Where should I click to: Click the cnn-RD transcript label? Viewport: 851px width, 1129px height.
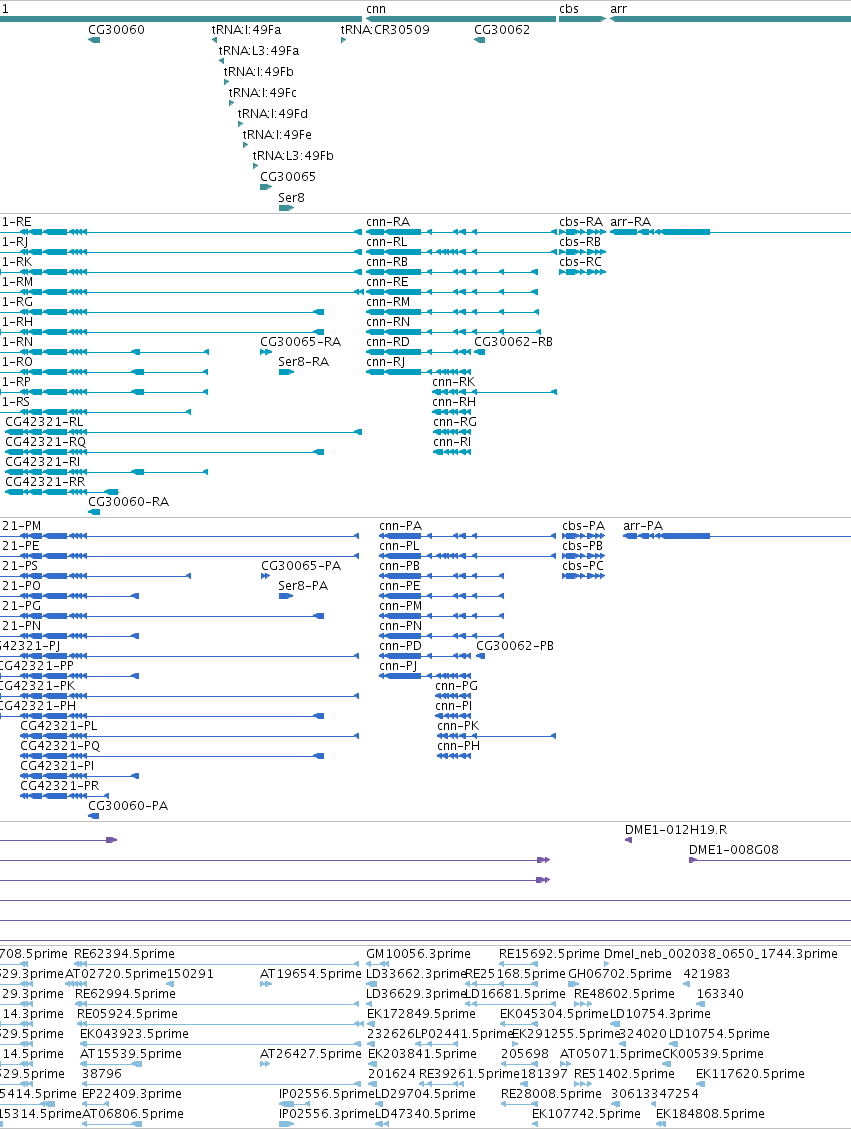tap(388, 341)
